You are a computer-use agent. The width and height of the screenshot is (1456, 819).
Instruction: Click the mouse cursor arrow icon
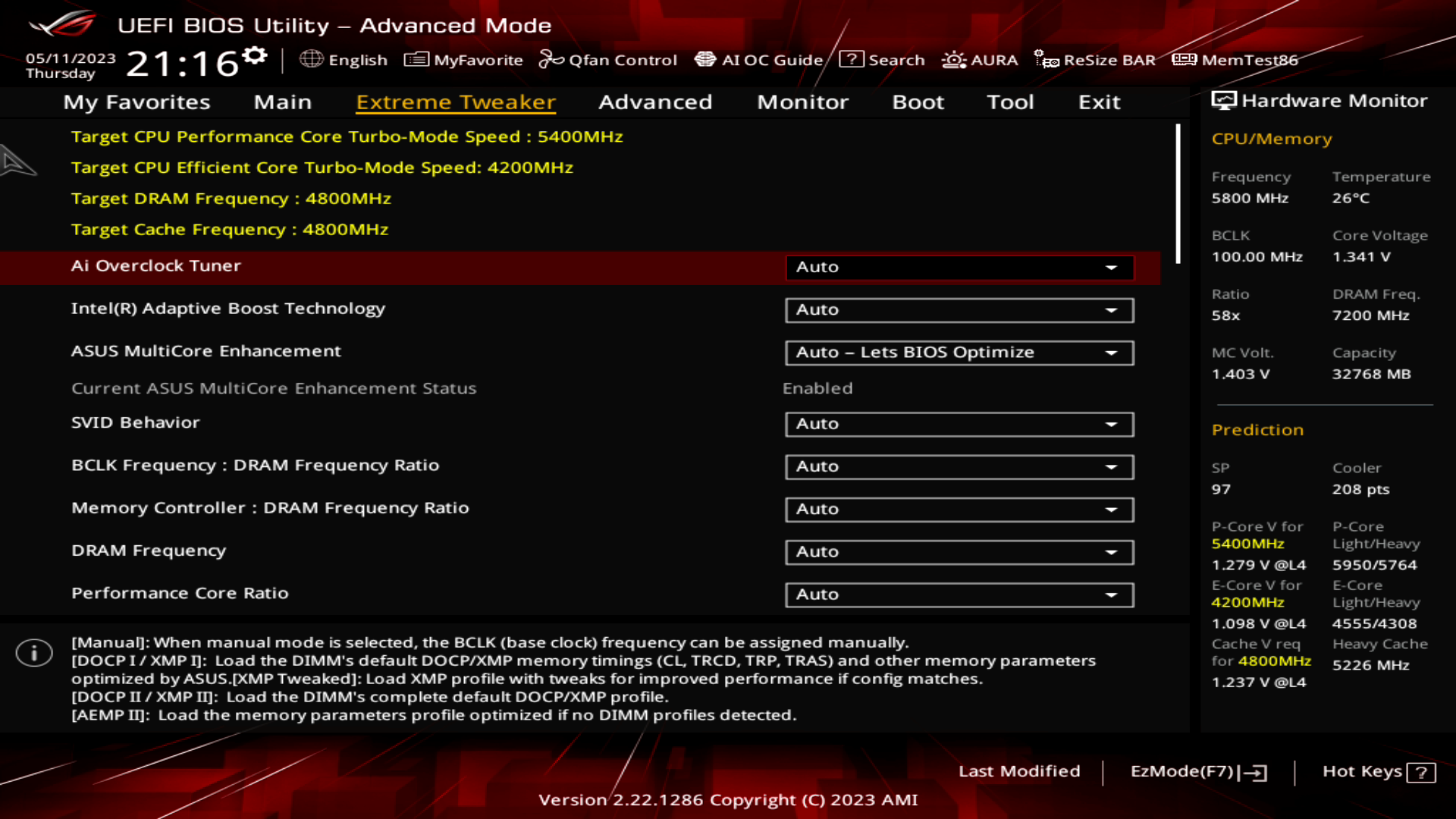point(18,161)
